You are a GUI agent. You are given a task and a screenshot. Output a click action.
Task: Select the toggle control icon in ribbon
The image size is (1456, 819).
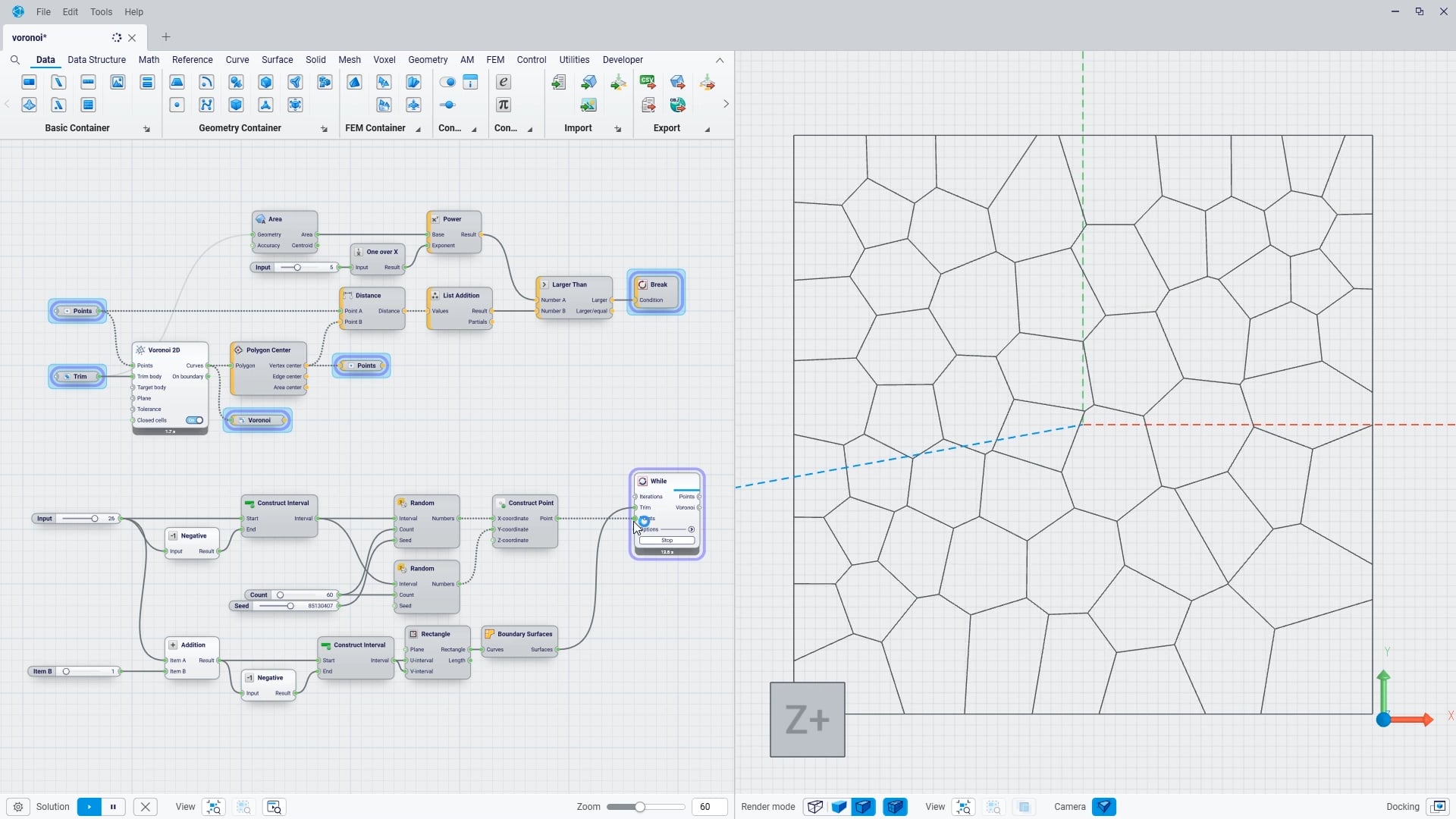click(x=447, y=82)
